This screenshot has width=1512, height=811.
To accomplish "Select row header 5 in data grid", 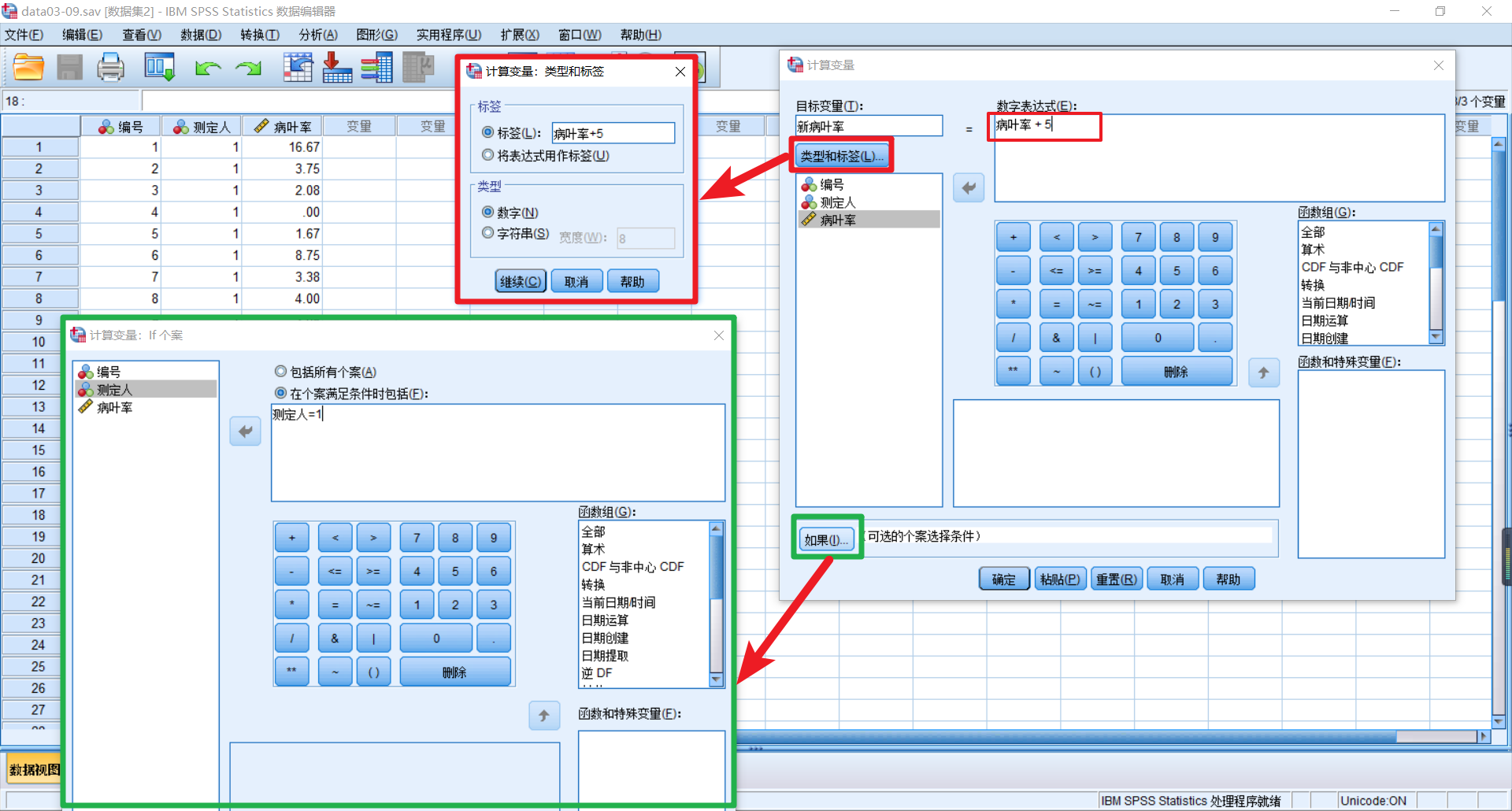I will [x=39, y=234].
